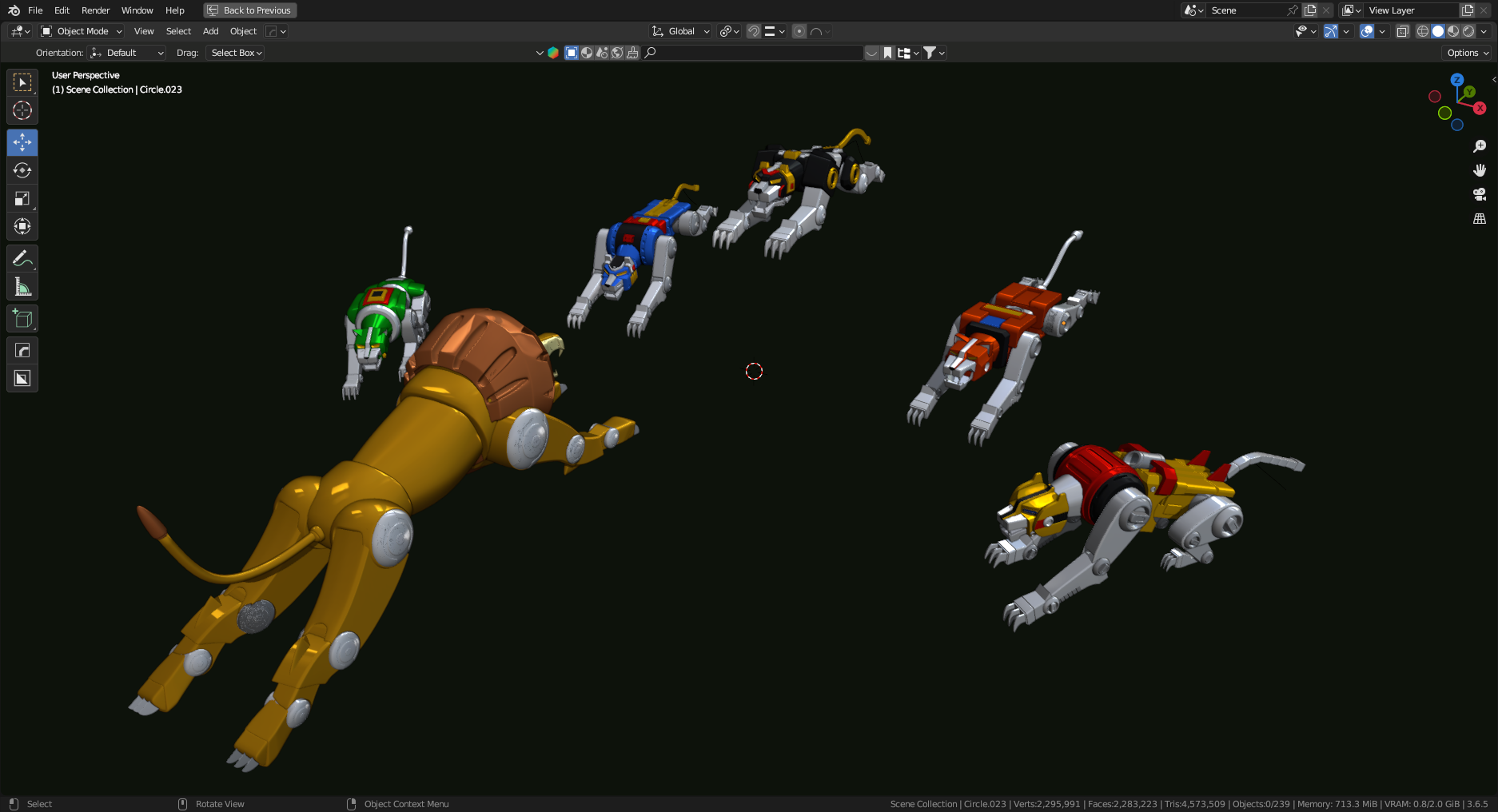Click the Blender logo icon

[14, 10]
